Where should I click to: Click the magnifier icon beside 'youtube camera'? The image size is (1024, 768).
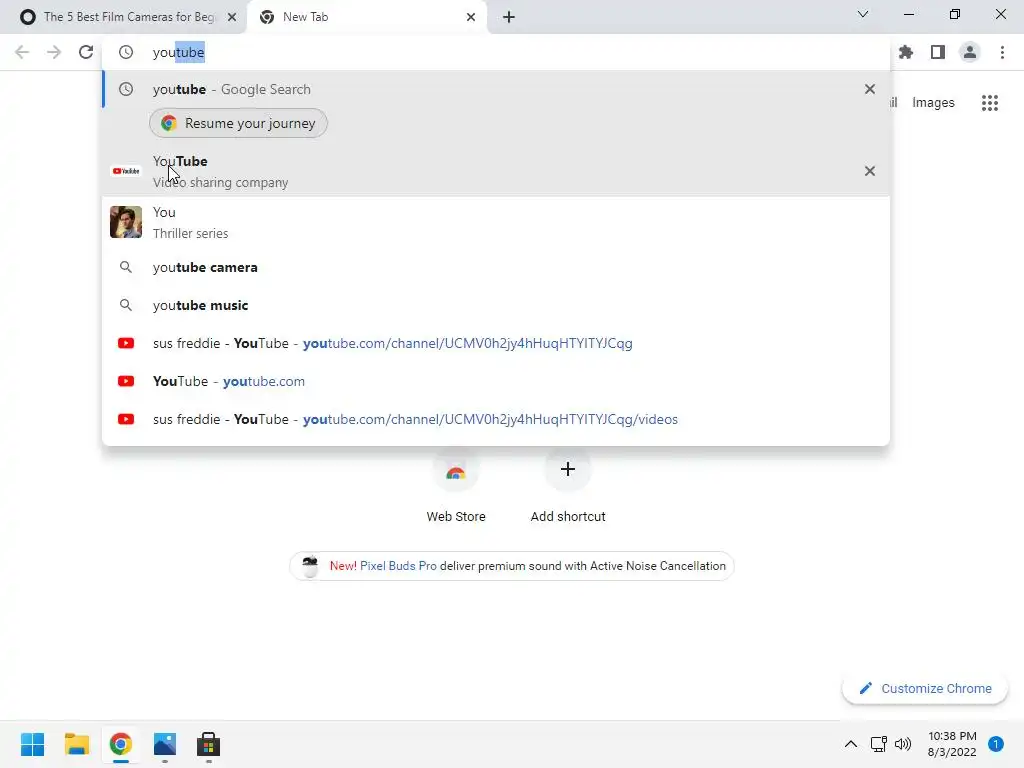pos(126,267)
